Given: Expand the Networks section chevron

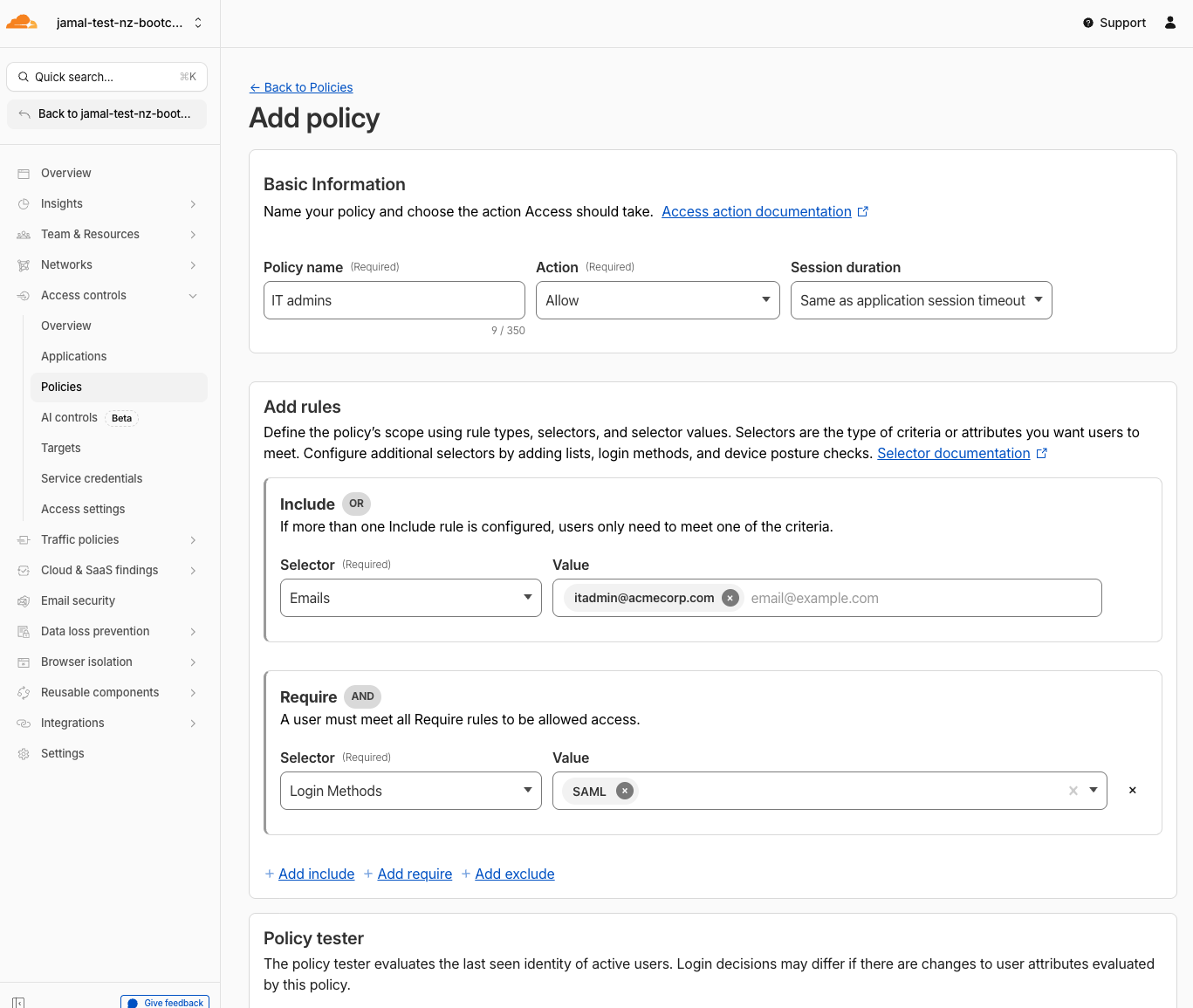Looking at the screenshot, I should tap(193, 265).
